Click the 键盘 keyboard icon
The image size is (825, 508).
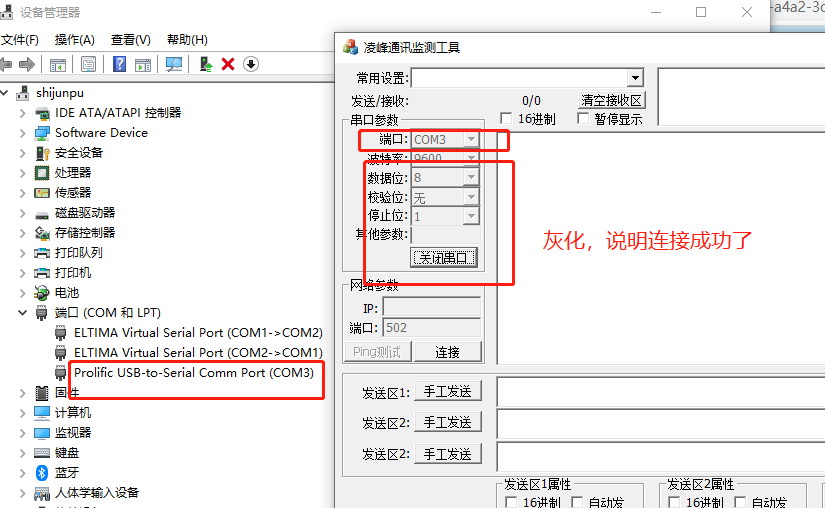coord(42,453)
